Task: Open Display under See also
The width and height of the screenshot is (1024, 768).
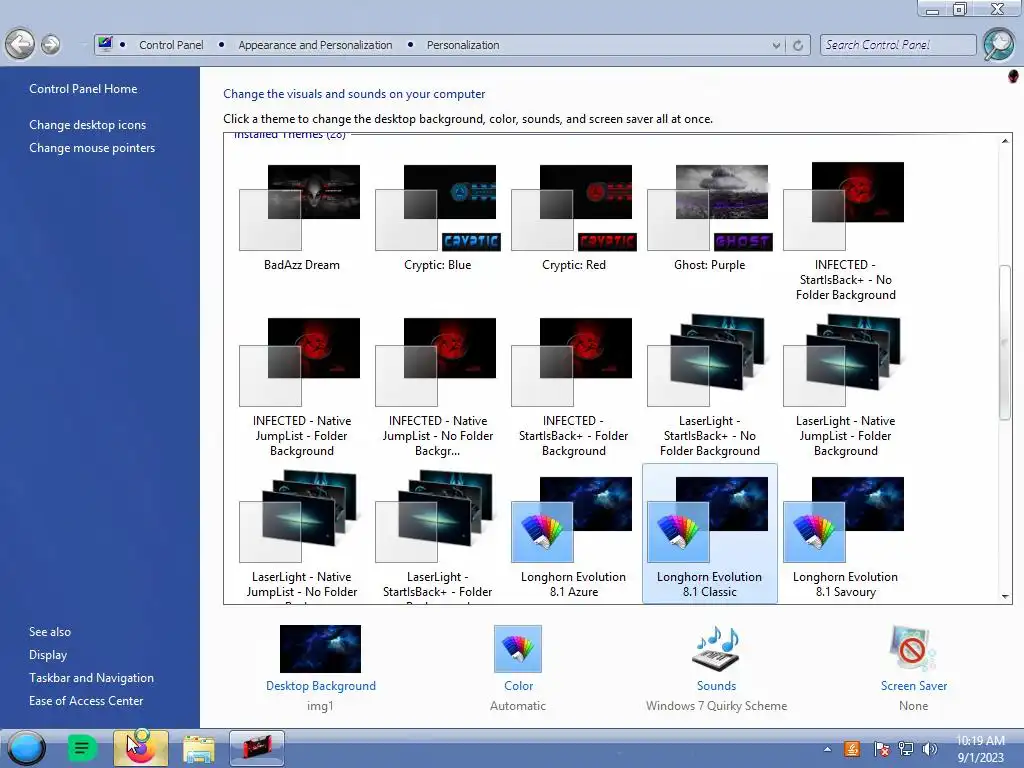Action: pyautogui.click(x=48, y=654)
